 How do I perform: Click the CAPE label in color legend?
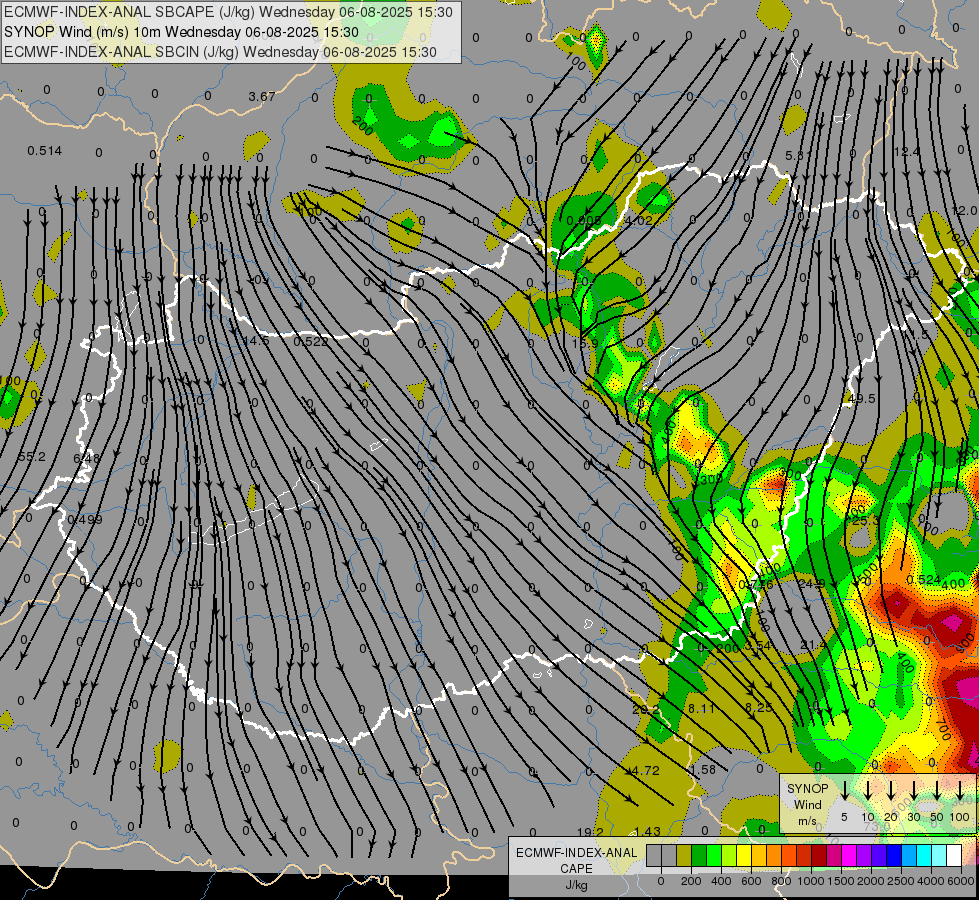point(576,869)
